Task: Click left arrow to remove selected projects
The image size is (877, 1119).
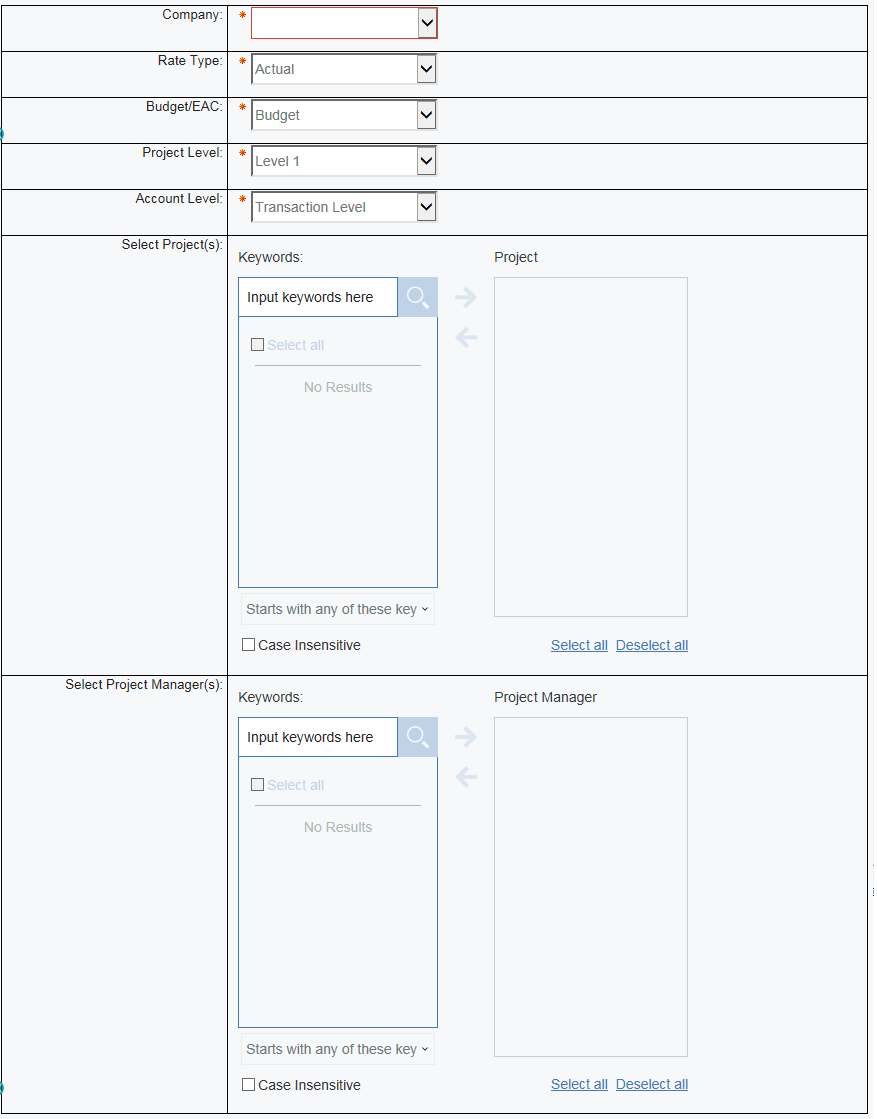Action: click(x=466, y=338)
